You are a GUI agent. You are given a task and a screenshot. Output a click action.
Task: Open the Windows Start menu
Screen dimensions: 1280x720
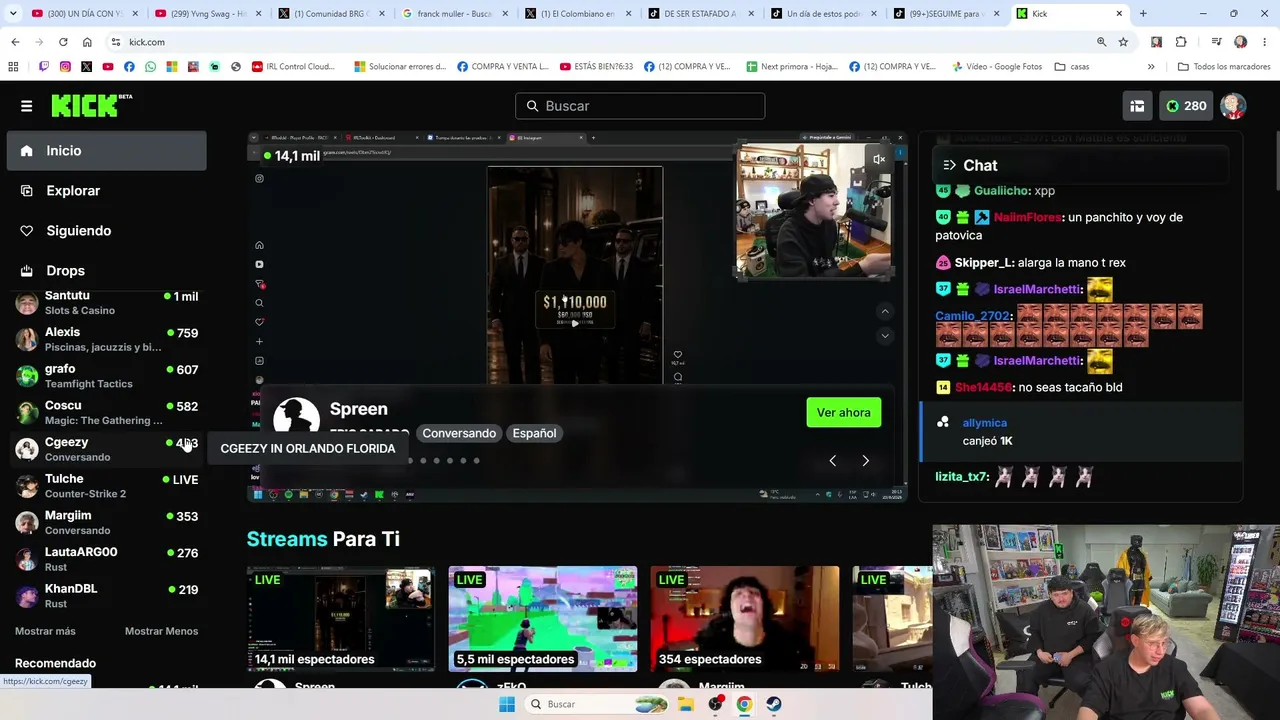(x=507, y=704)
